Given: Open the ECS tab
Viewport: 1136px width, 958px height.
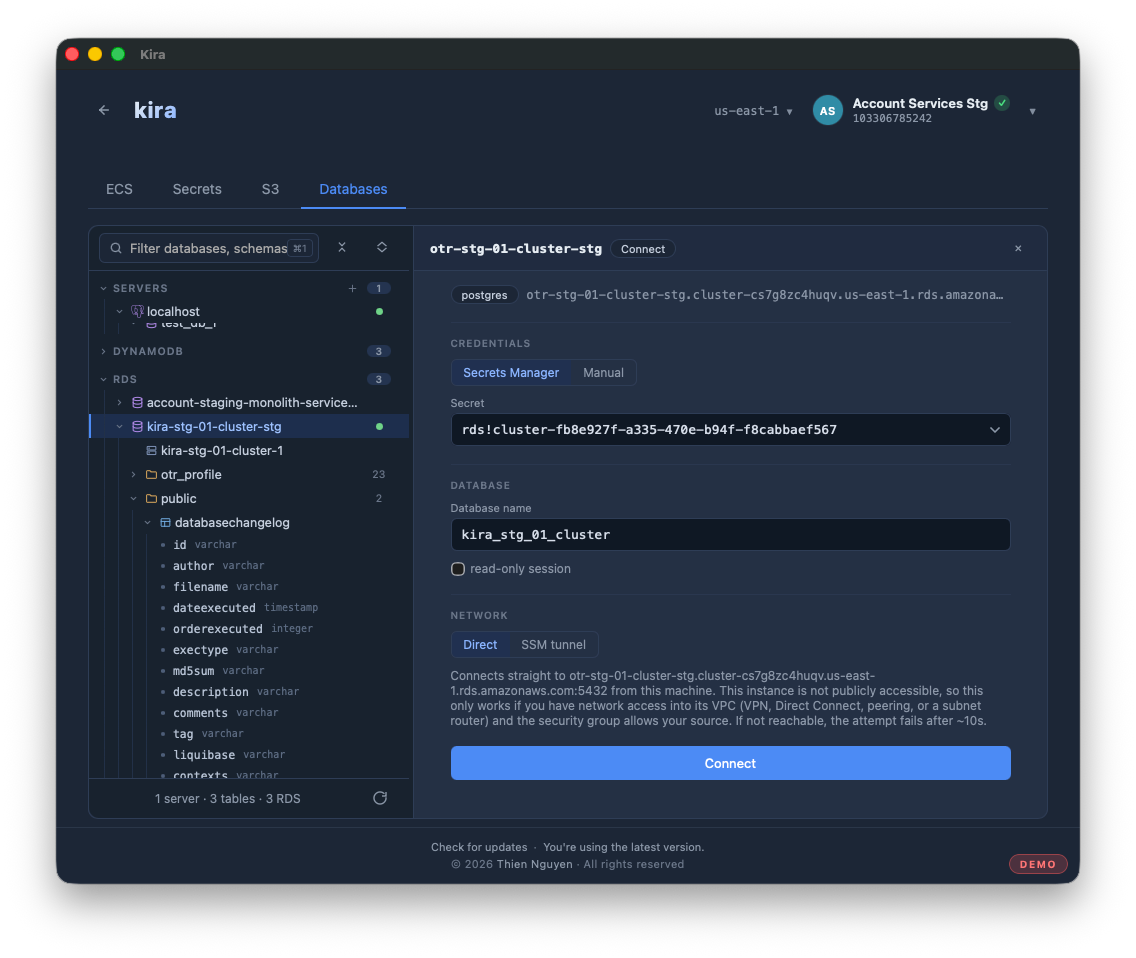Looking at the screenshot, I should tap(120, 189).
